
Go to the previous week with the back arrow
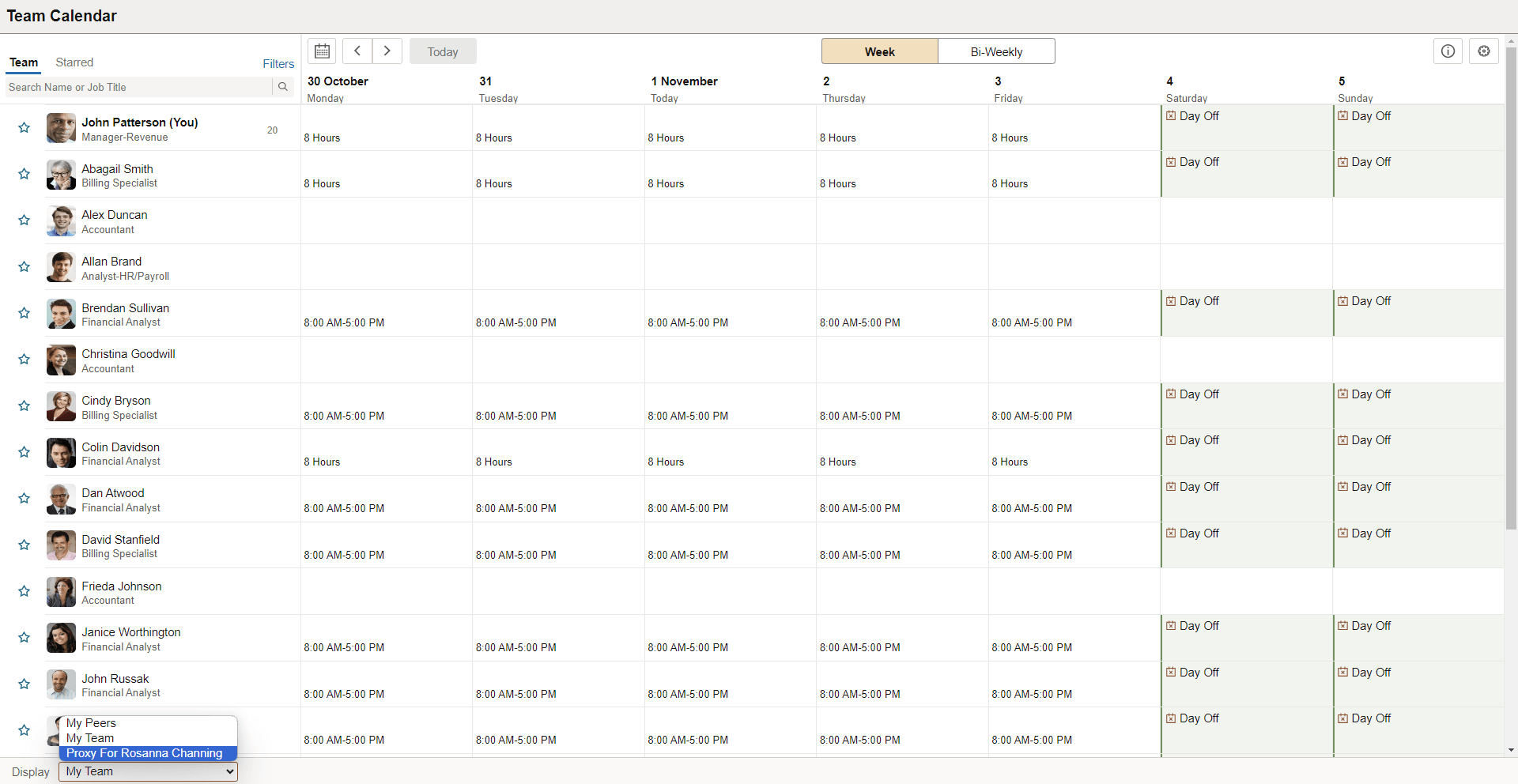pyautogui.click(x=357, y=51)
